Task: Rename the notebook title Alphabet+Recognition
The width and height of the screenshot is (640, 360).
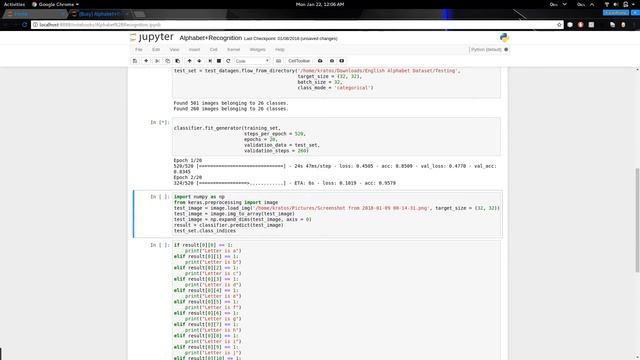Action: click(x=211, y=38)
